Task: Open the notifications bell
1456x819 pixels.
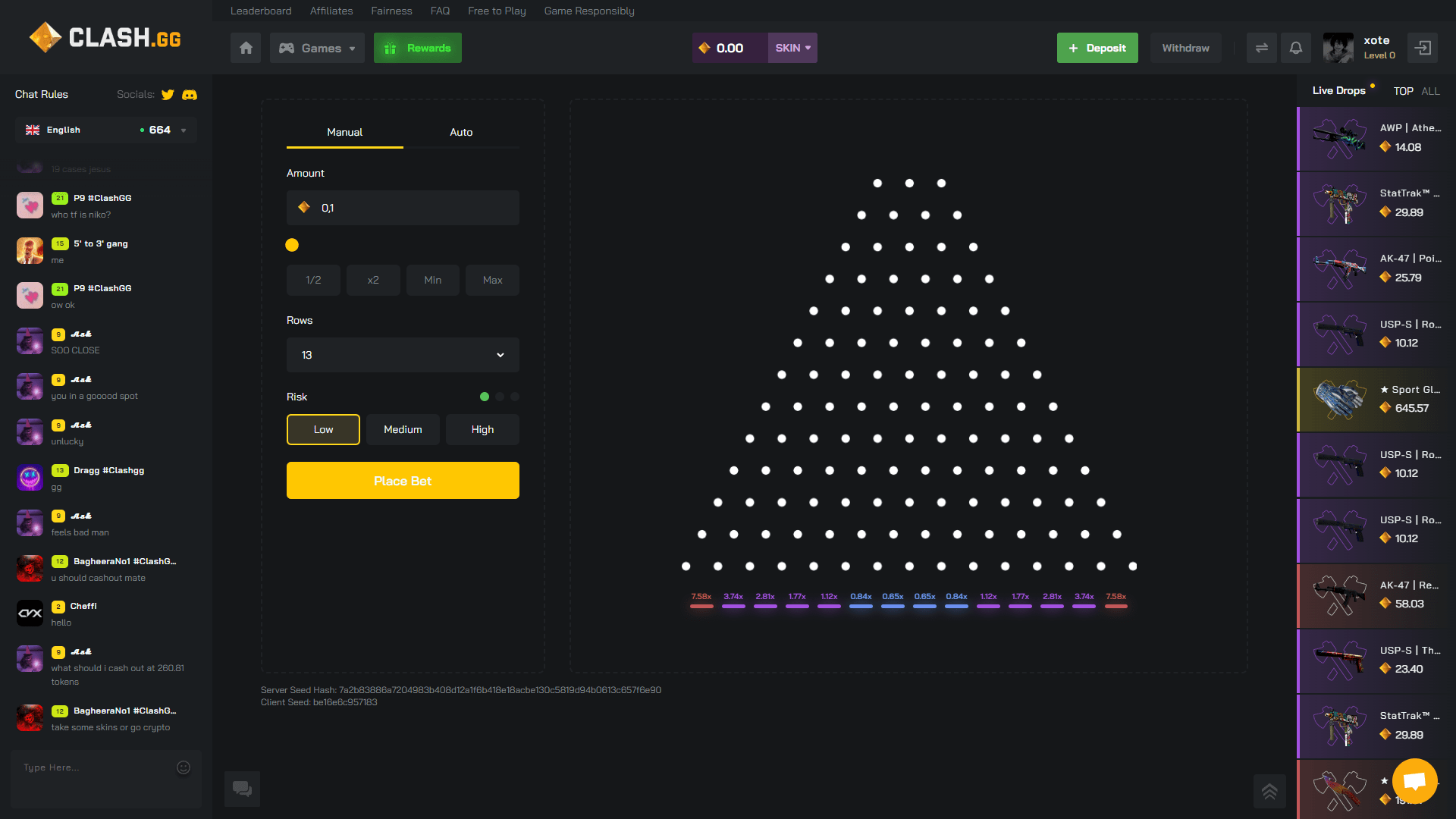Action: pos(1296,48)
